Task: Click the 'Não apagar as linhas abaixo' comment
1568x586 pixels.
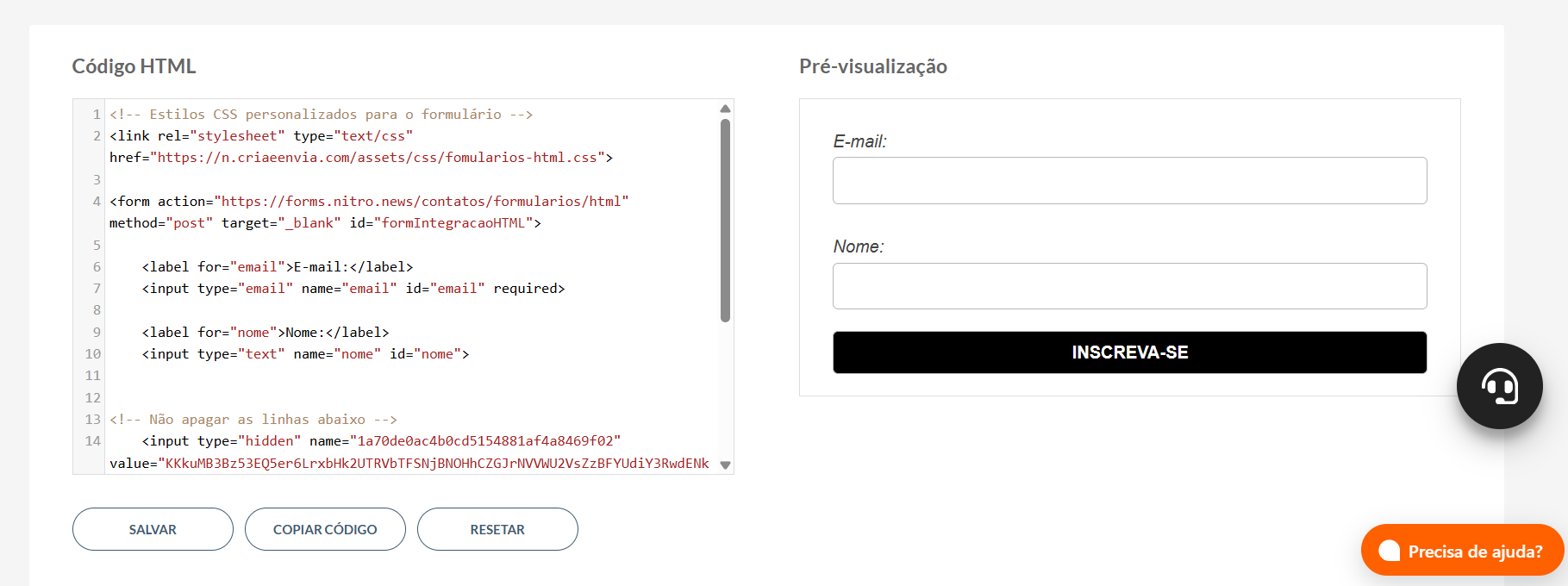Action: (x=253, y=420)
